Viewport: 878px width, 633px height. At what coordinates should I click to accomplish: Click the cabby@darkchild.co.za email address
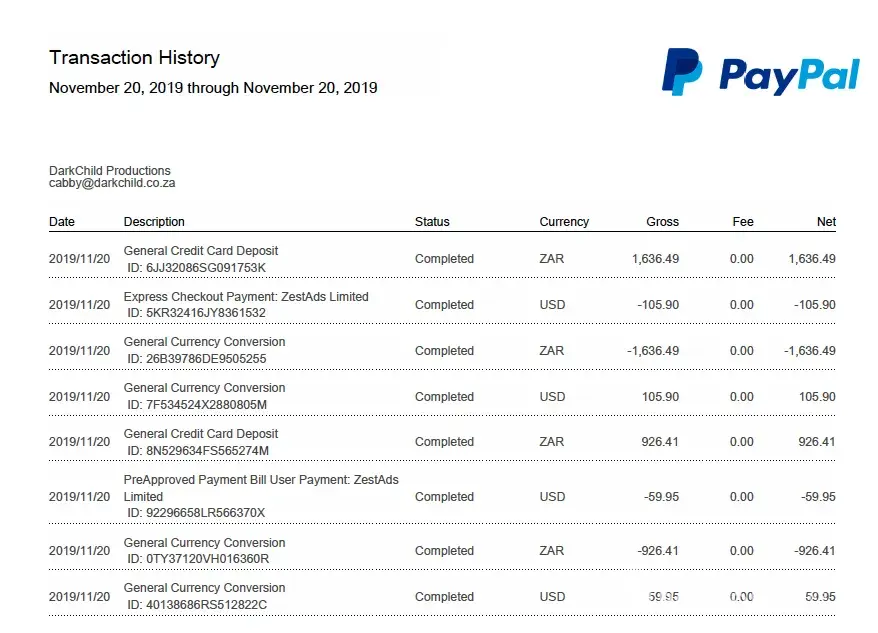pos(112,184)
